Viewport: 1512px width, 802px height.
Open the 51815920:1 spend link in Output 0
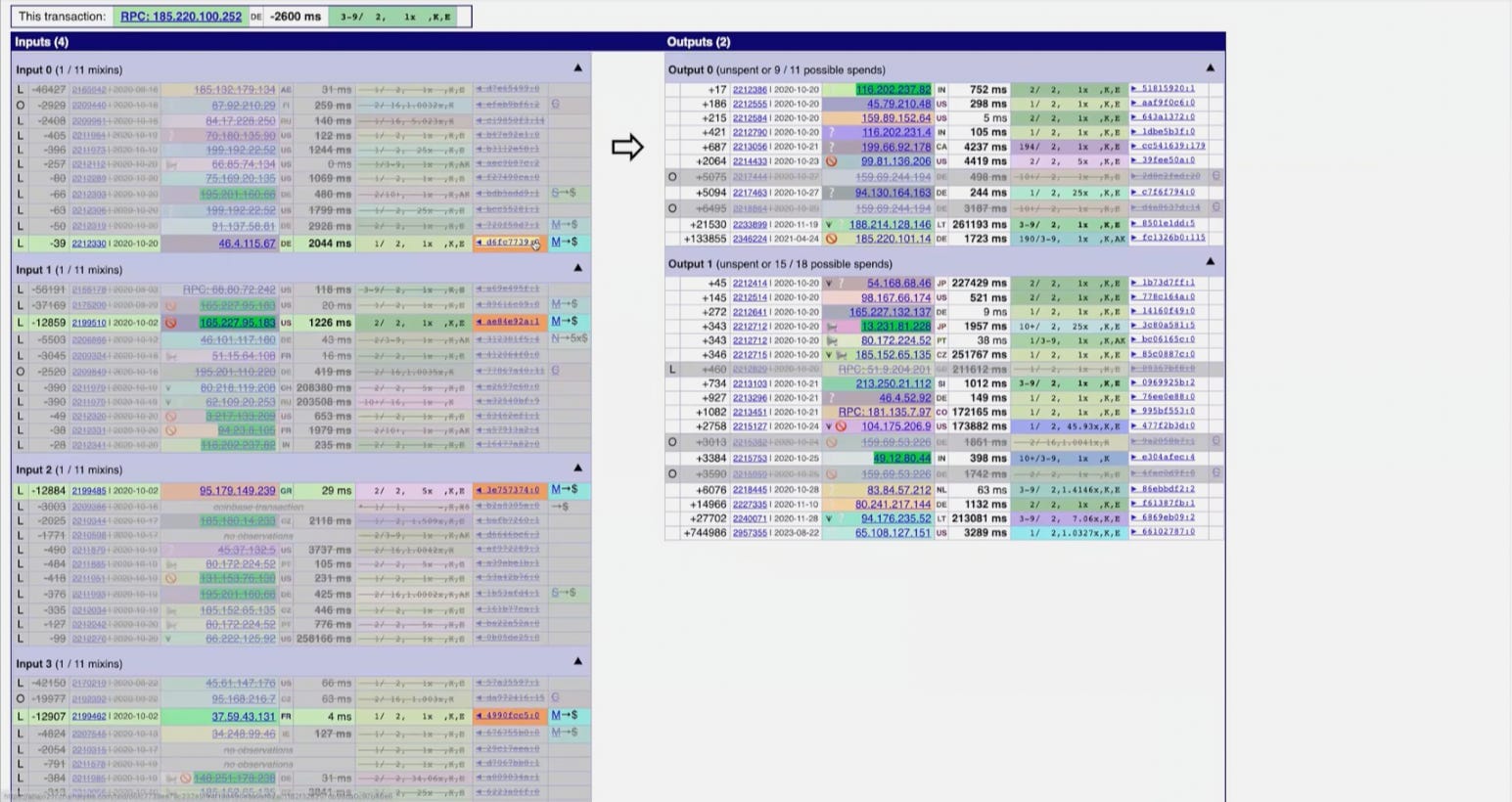pos(1164,89)
